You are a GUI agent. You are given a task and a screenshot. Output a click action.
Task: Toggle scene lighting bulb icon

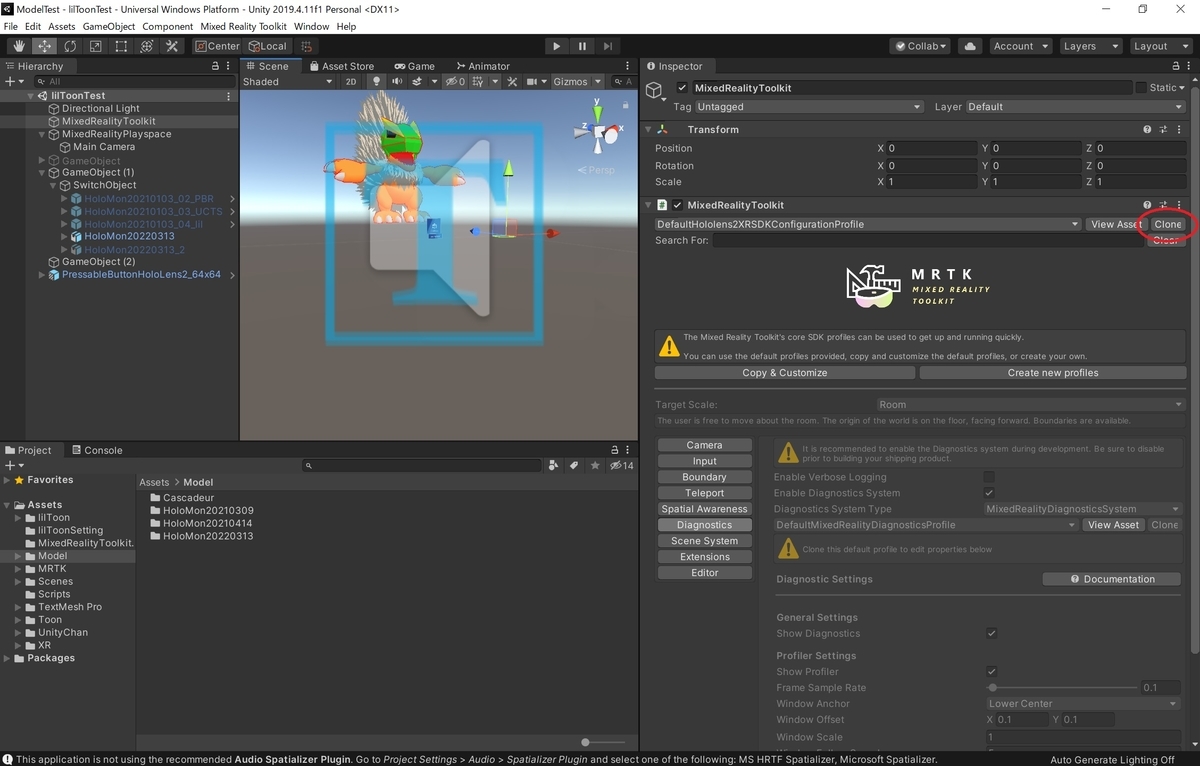(x=376, y=82)
